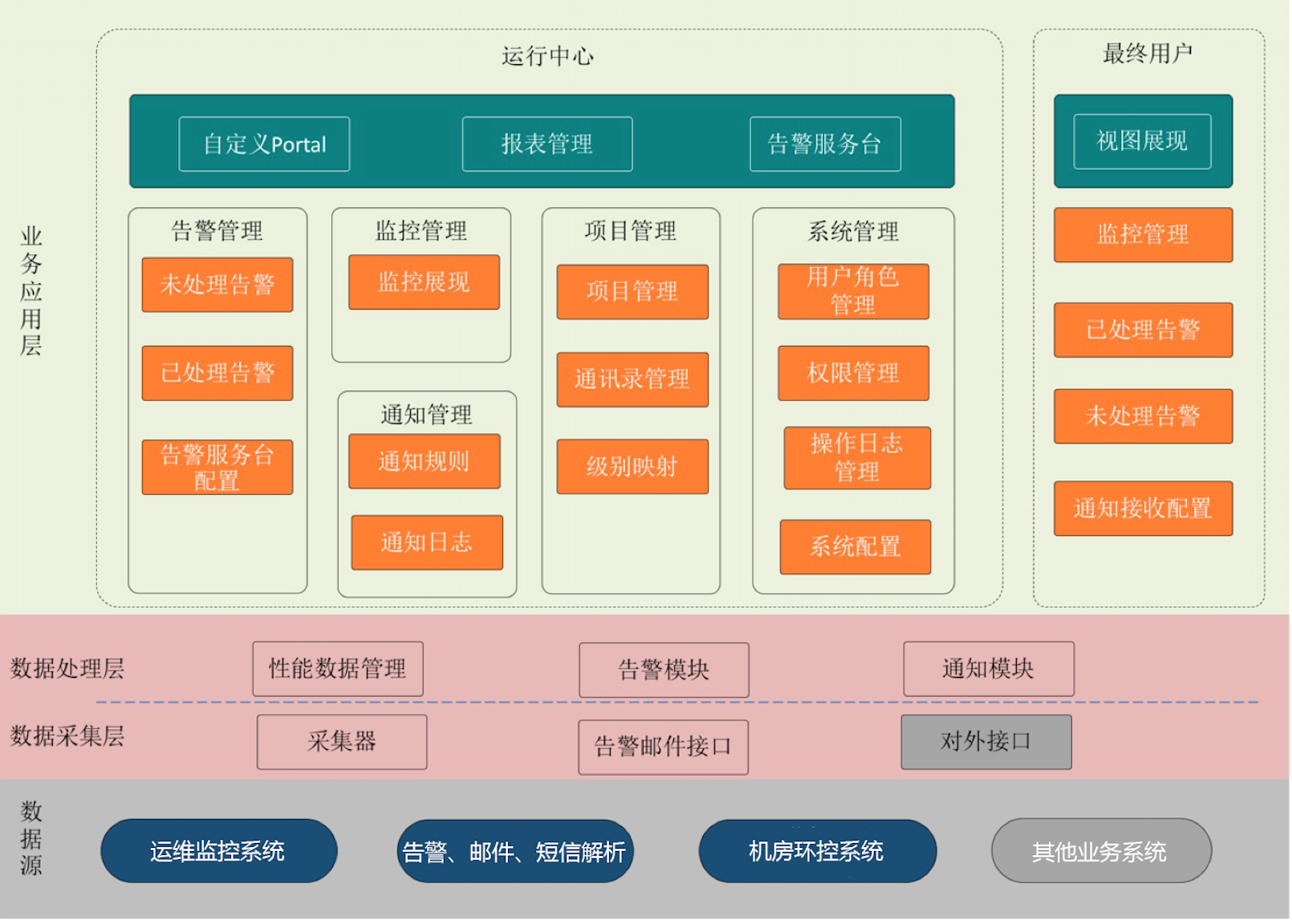1292x924 pixels.
Task: Select 告警服务台配置 option
Action: click(217, 468)
